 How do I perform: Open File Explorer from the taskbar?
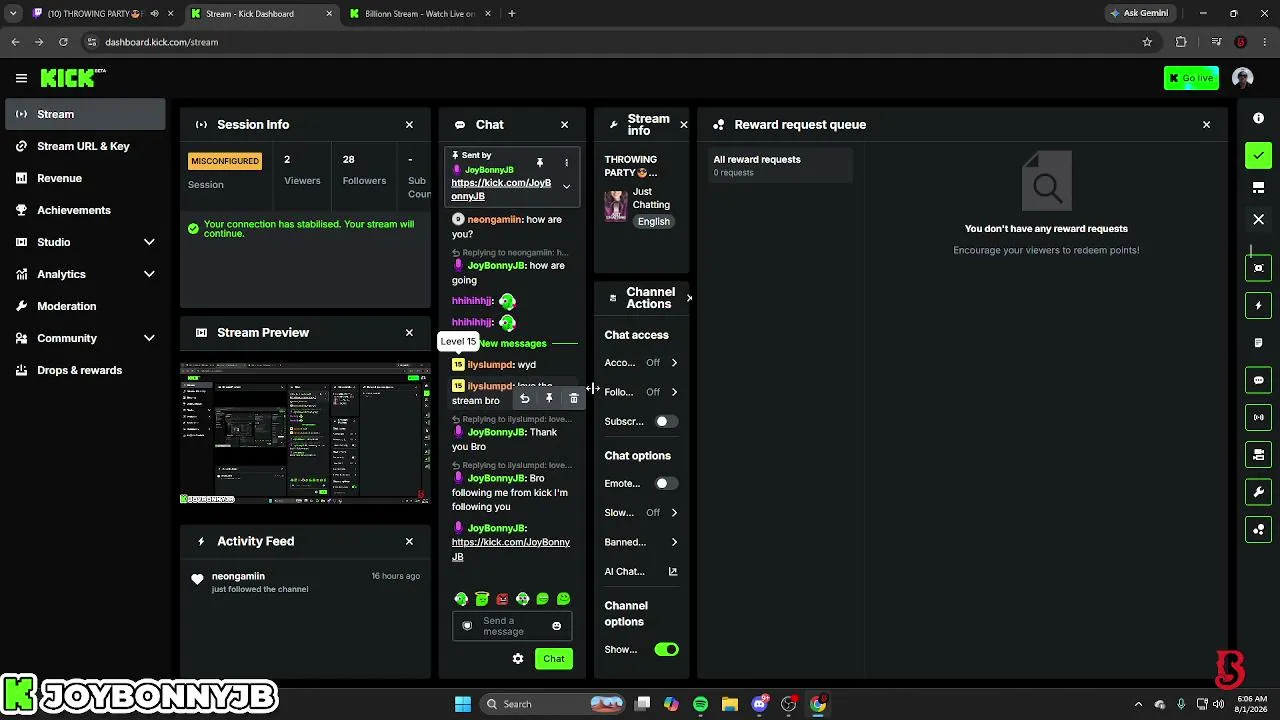click(730, 704)
